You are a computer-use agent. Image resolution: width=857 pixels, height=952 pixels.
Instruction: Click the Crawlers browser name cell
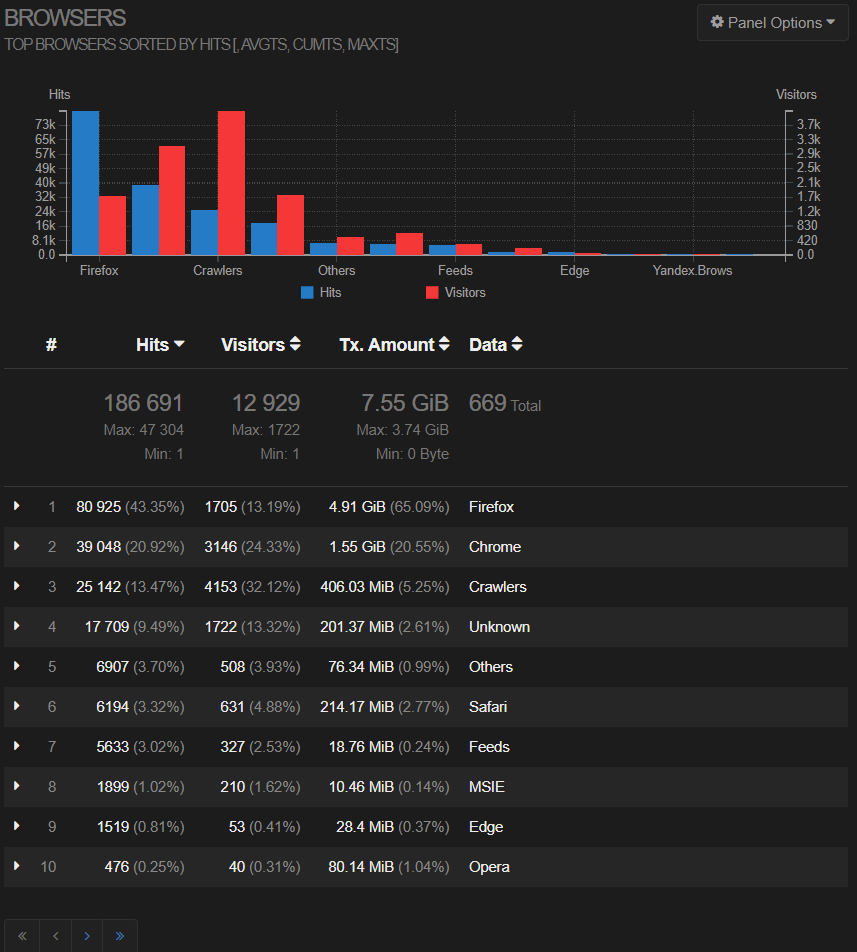pyautogui.click(x=498, y=587)
